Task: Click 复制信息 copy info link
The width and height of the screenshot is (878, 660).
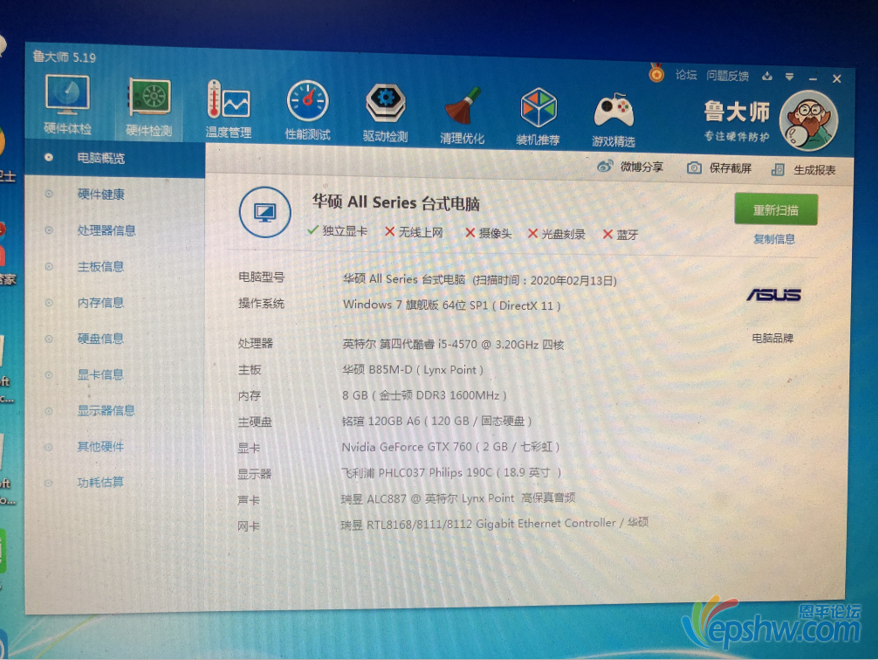Action: [774, 239]
